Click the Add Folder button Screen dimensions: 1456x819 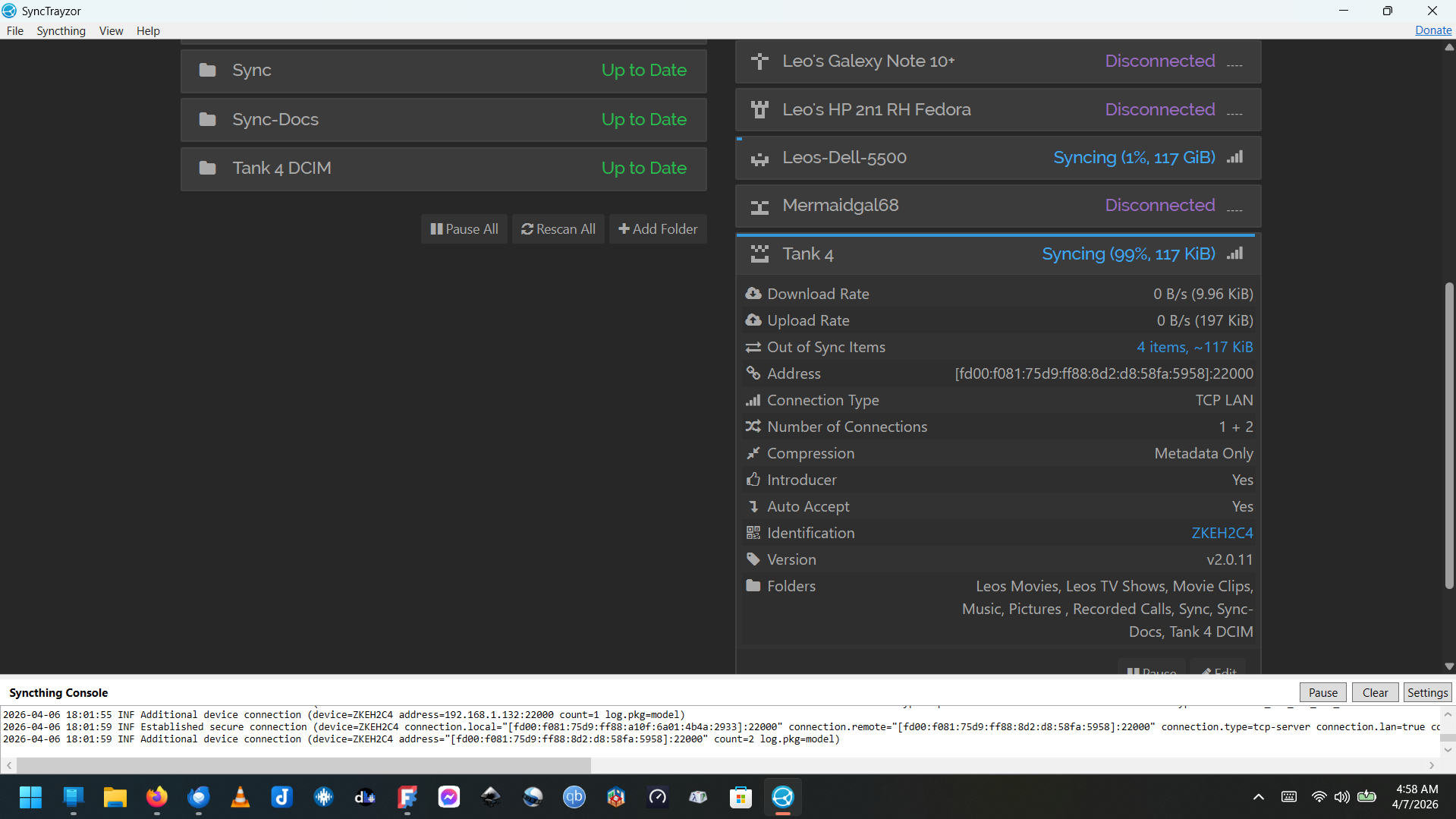coord(658,229)
